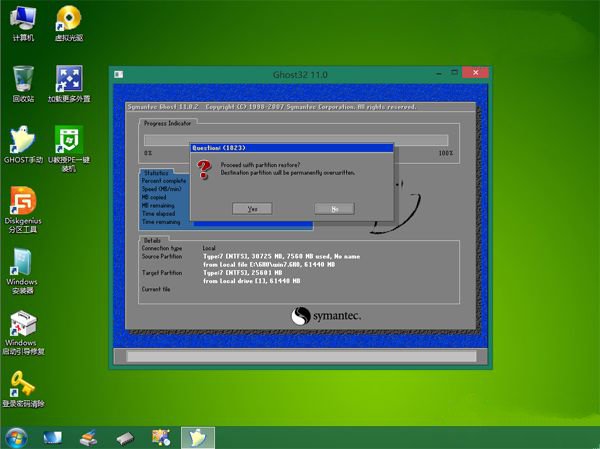The image size is (600, 449).
Task: Click the Symantec Ghost copyright header line
Action: [272, 107]
